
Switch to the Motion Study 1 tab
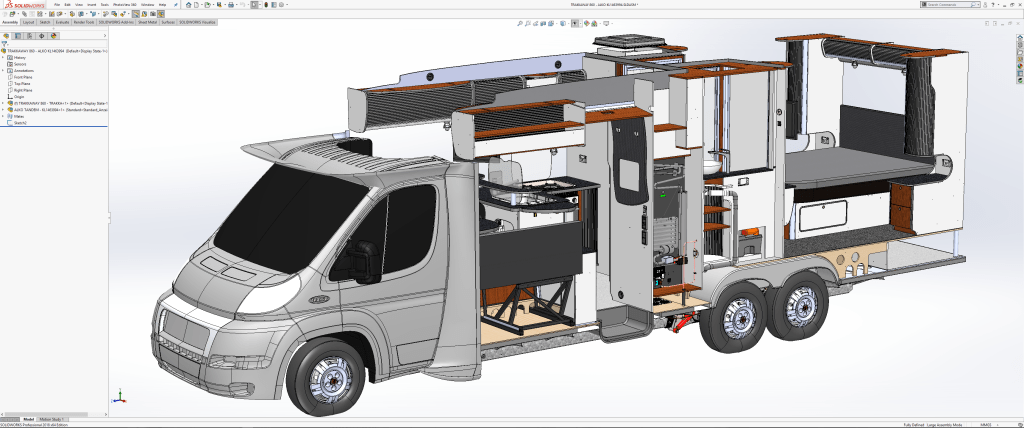(x=52, y=419)
